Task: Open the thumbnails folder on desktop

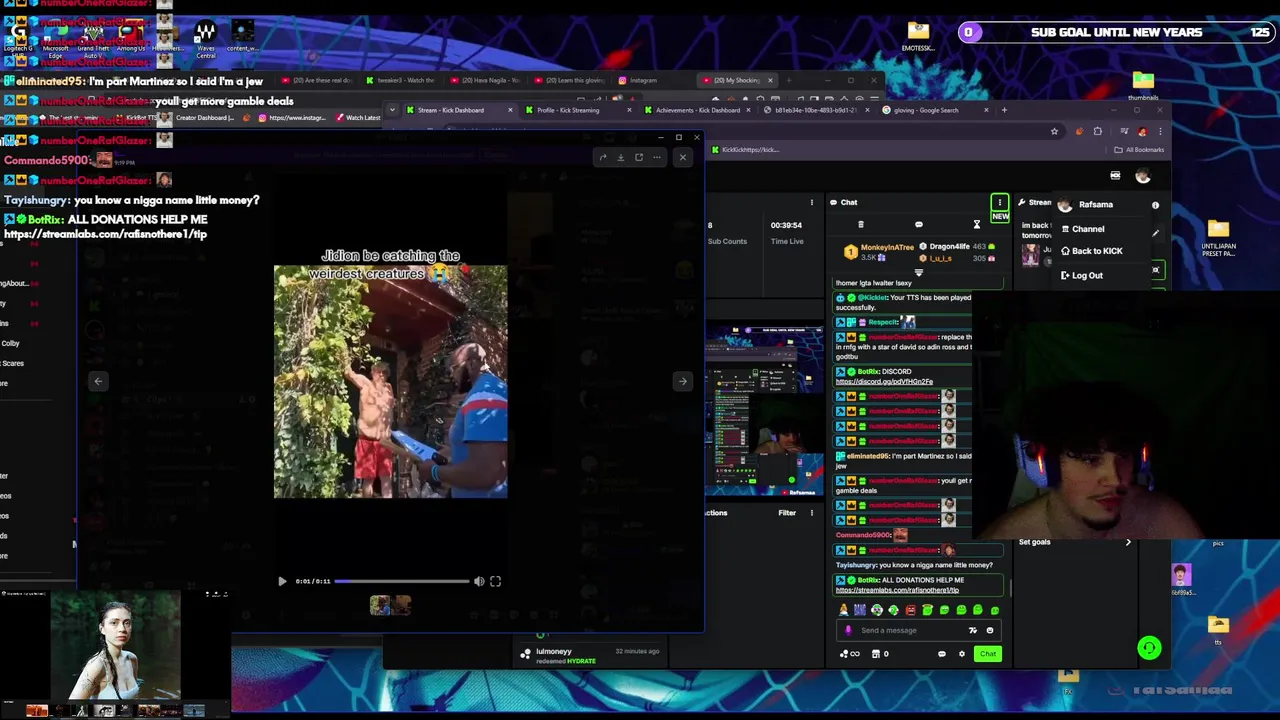Action: [1143, 84]
